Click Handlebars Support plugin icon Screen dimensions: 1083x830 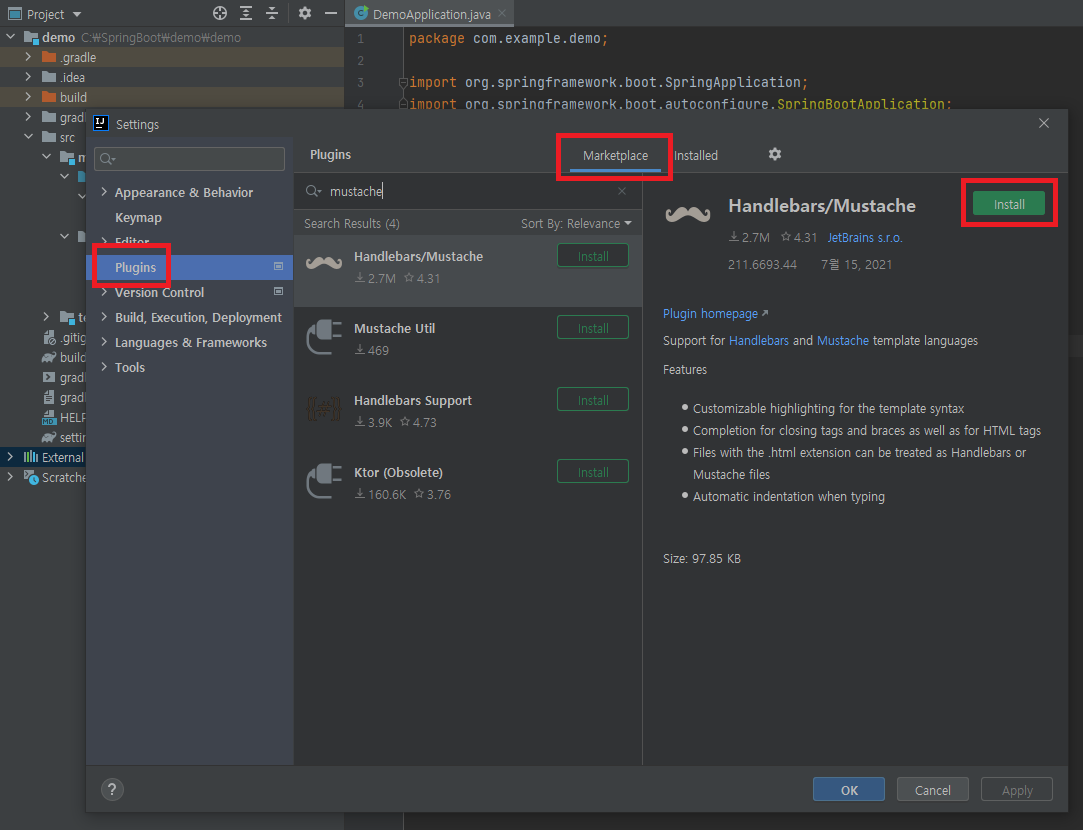324,409
